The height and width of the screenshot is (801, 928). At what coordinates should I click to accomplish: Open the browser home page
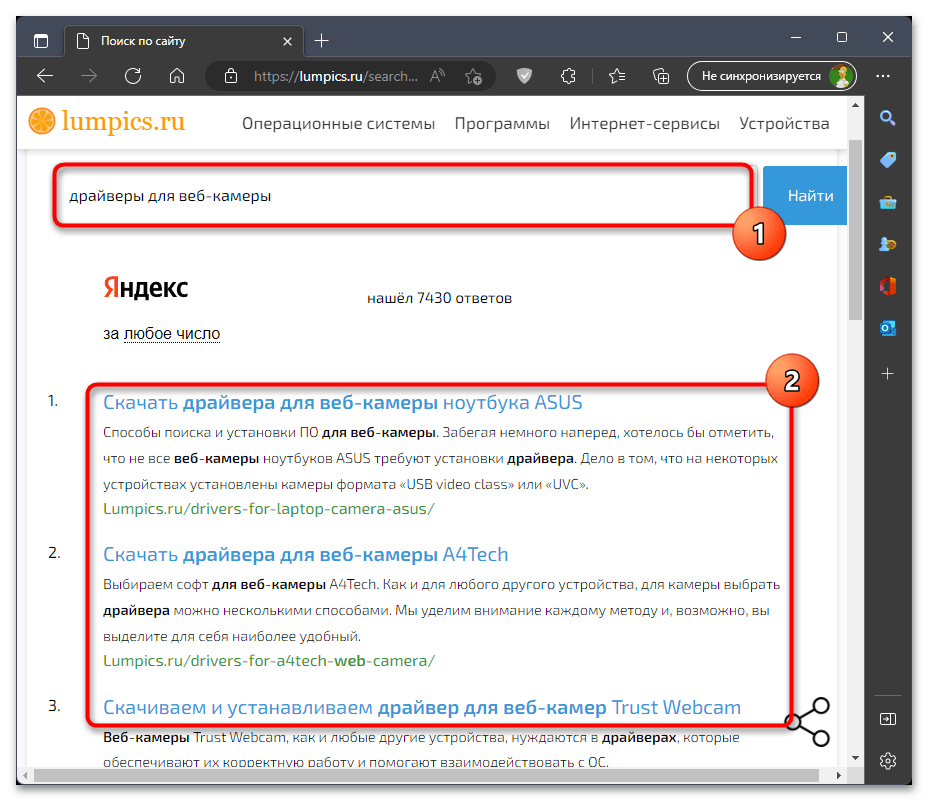[x=177, y=76]
